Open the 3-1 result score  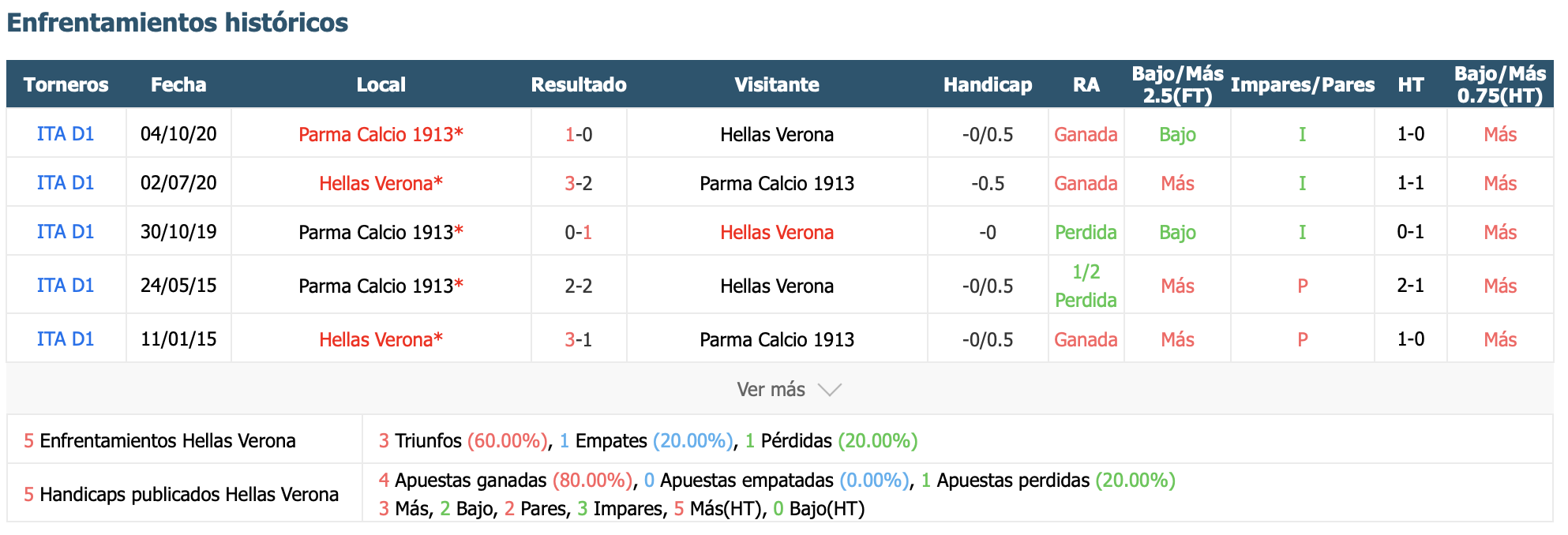pyautogui.click(x=579, y=339)
